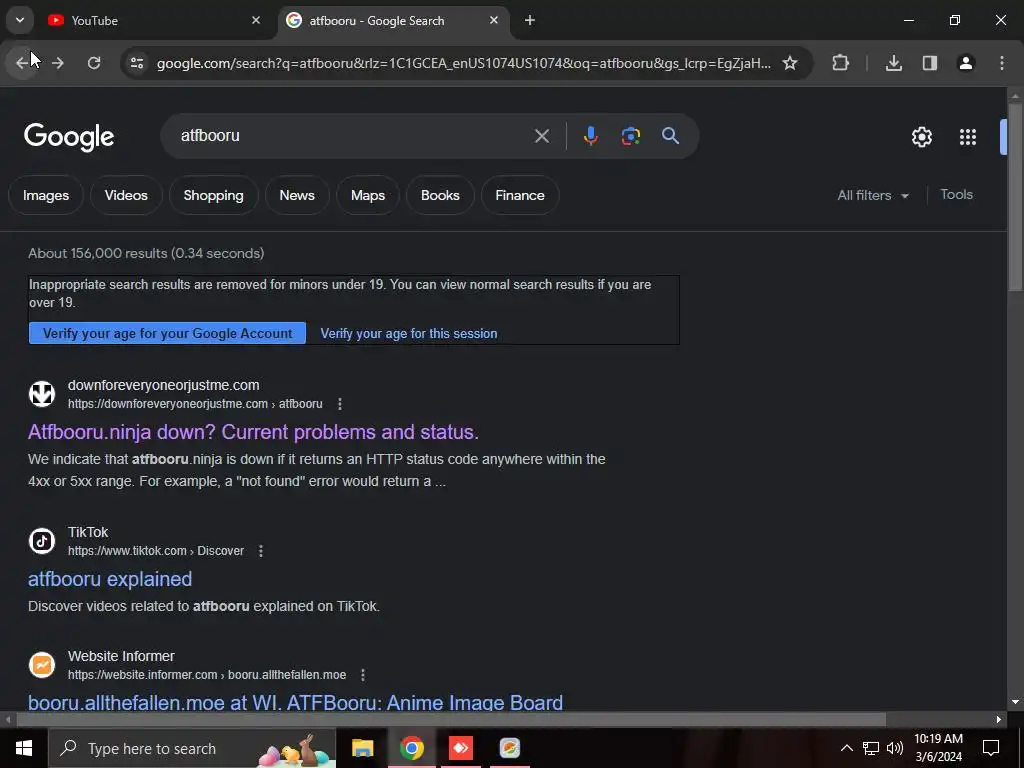This screenshot has height=768, width=1024.
Task: Open the notification center icon
Action: tap(991, 748)
